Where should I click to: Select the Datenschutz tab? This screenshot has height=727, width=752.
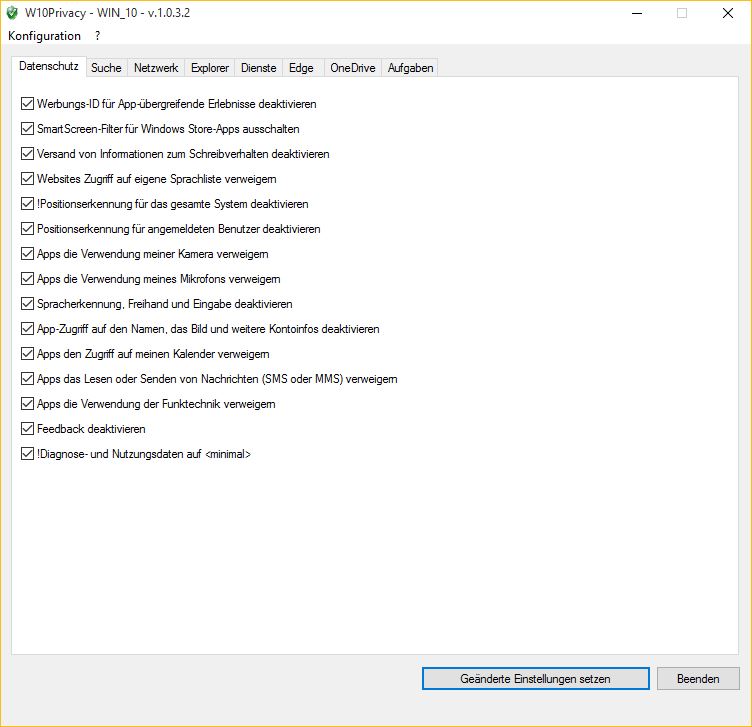(x=48, y=66)
